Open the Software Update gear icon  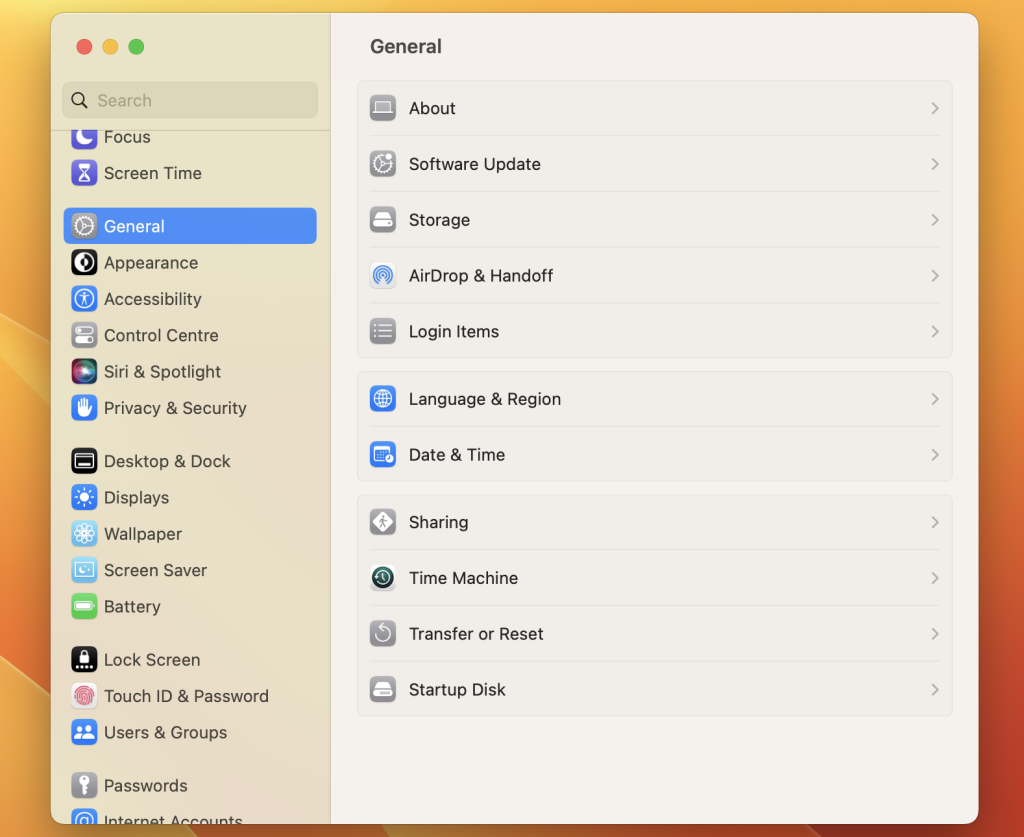coord(382,164)
